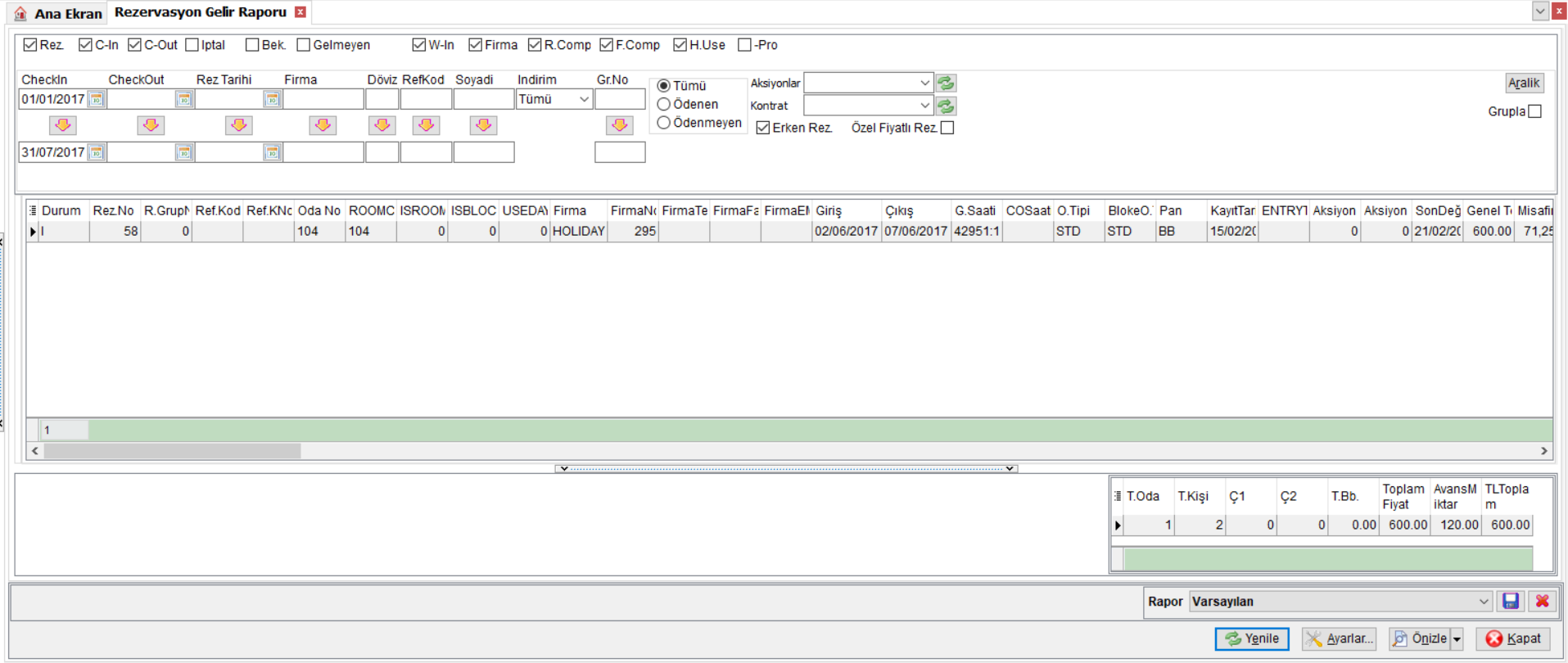Open calendar picker for second Rez Tarihi field
This screenshot has height=663, width=1568.
273,152
